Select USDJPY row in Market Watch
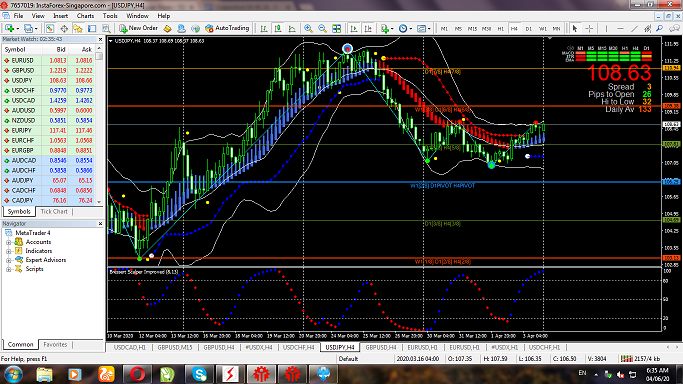The image size is (683, 384). tap(48, 81)
